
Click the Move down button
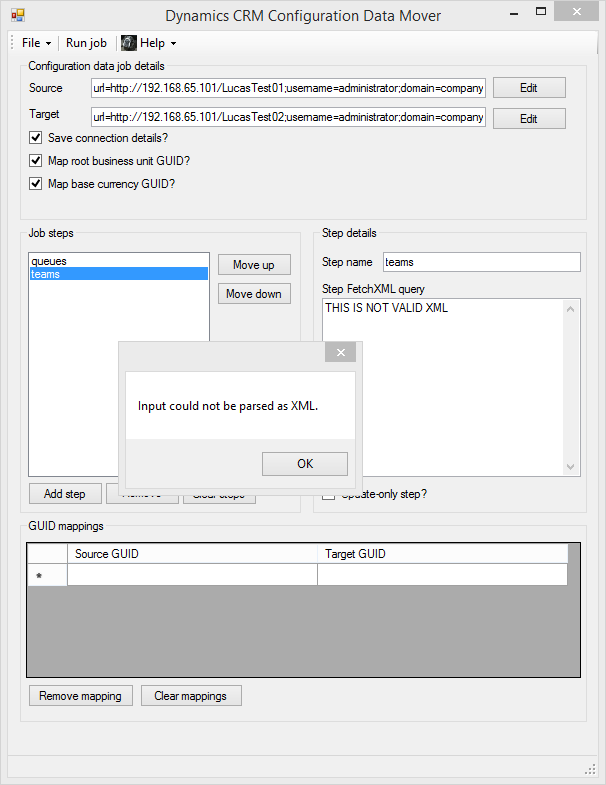pyautogui.click(x=254, y=294)
